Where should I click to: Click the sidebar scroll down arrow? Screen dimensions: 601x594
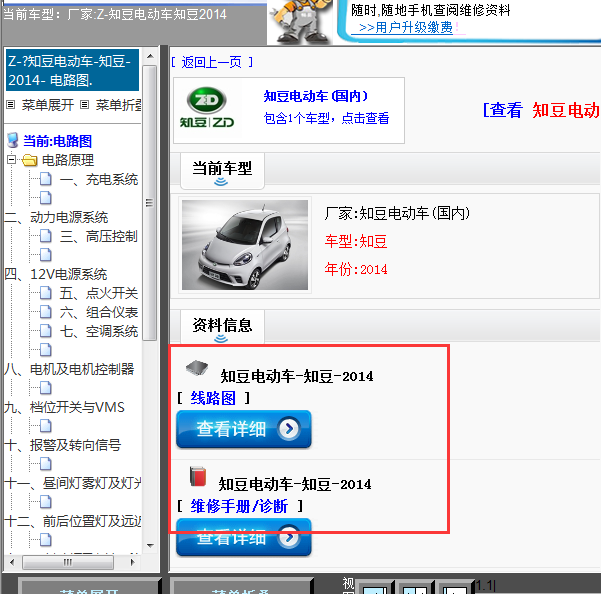pos(150,546)
